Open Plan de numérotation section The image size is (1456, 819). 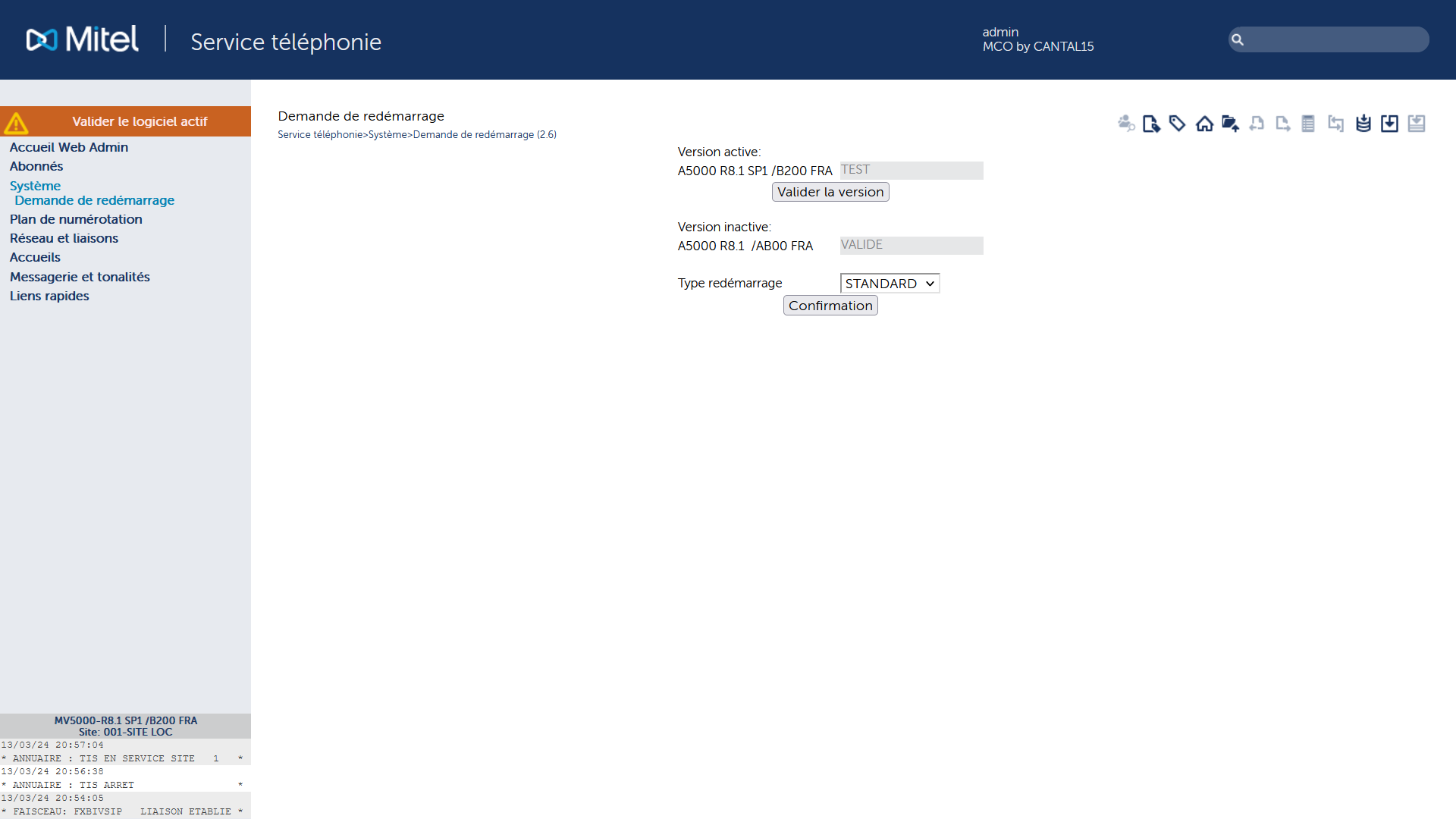tap(76, 219)
